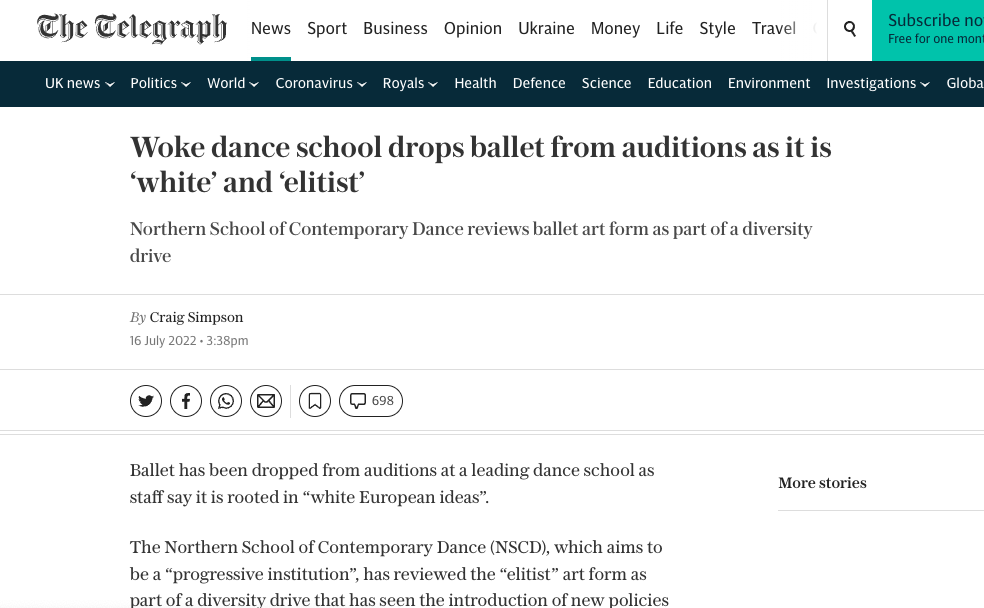Viewport: 984px width, 608px height.
Task: Open the 698 comments
Action: click(x=371, y=401)
